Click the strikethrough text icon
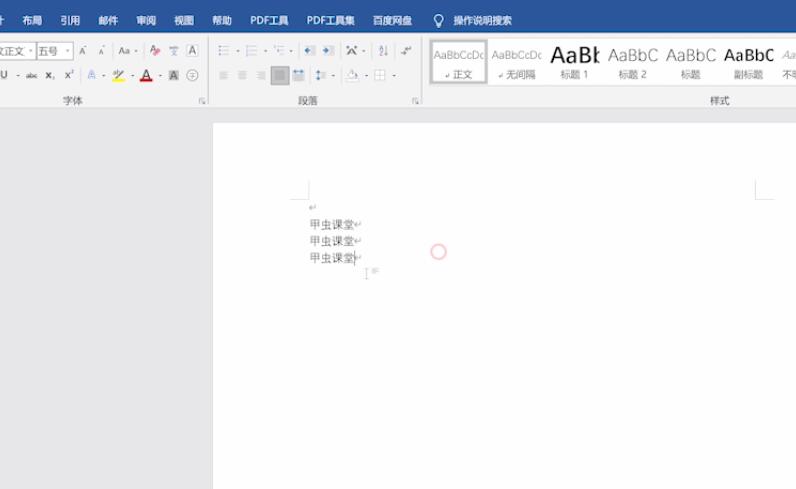 [x=32, y=76]
